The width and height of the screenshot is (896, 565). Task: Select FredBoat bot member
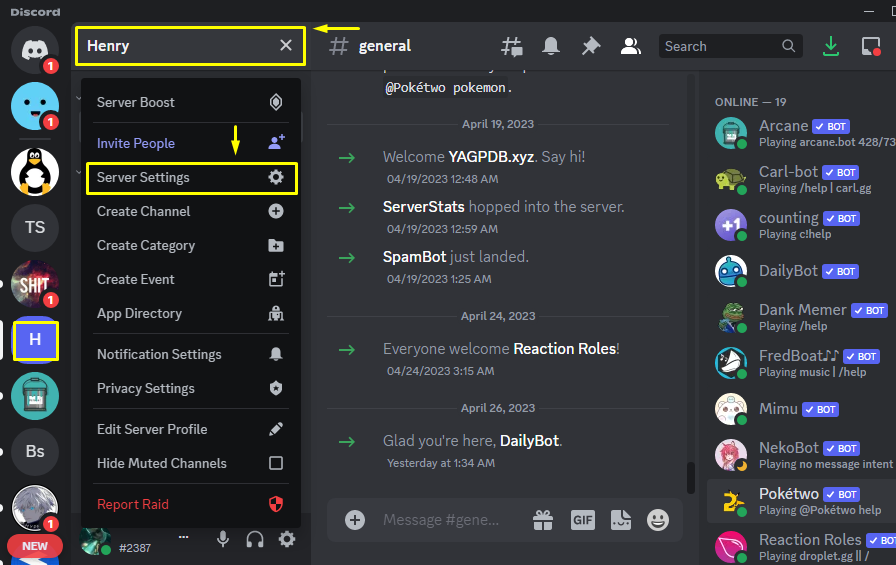pos(802,363)
